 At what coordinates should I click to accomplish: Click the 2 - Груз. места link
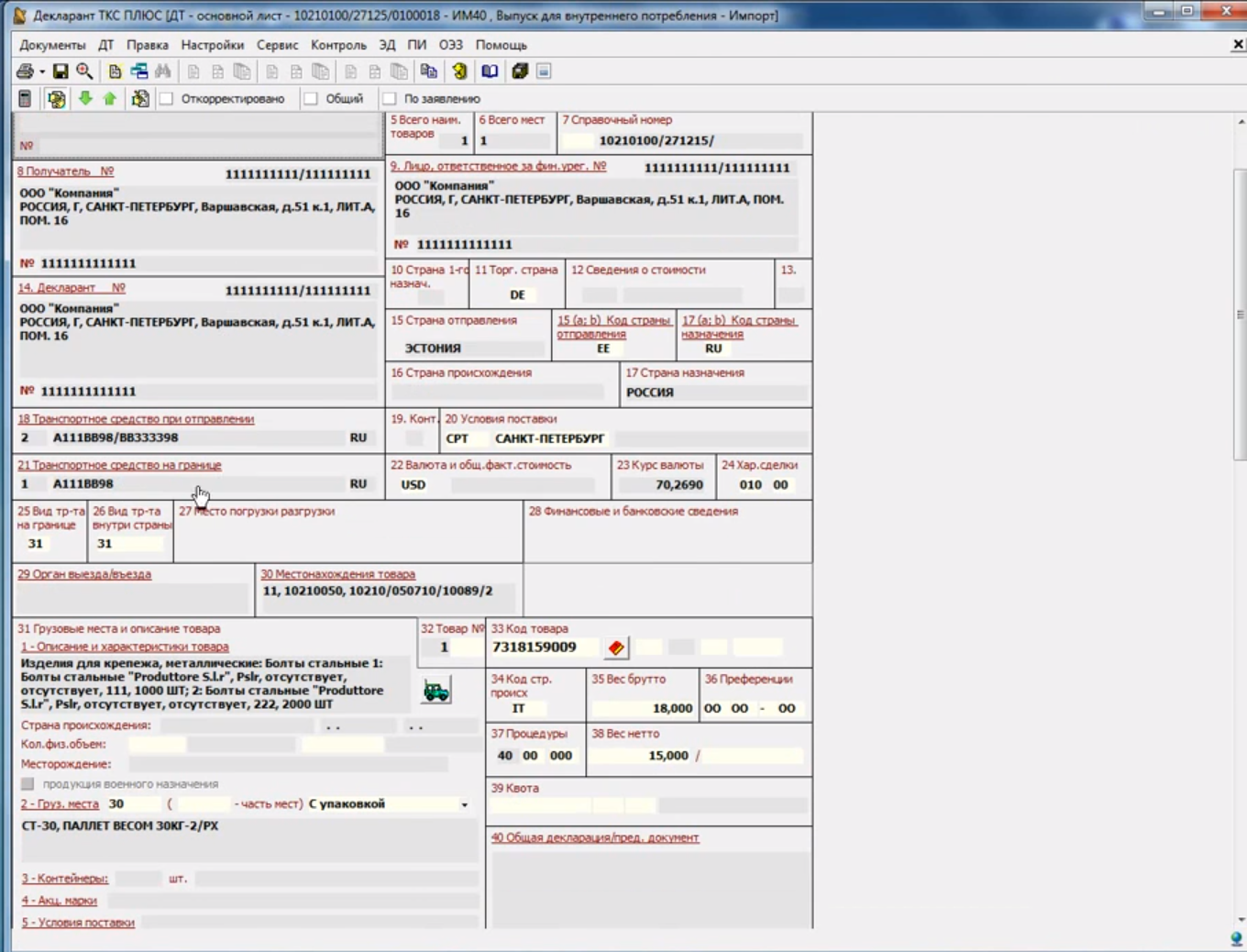60,804
